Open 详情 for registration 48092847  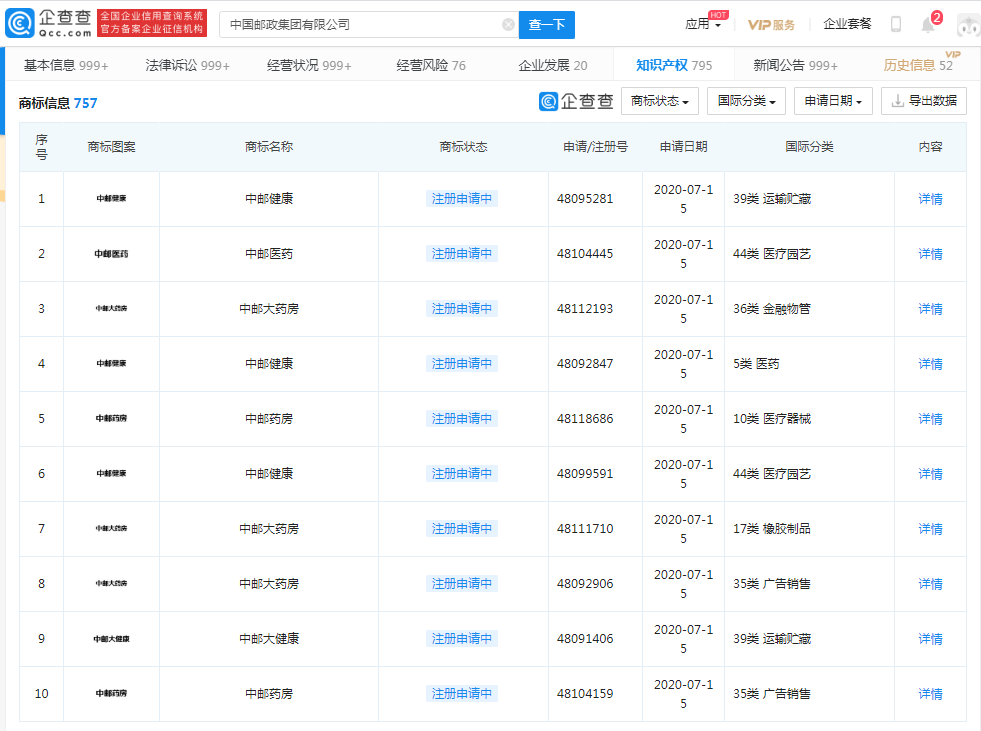coord(930,364)
